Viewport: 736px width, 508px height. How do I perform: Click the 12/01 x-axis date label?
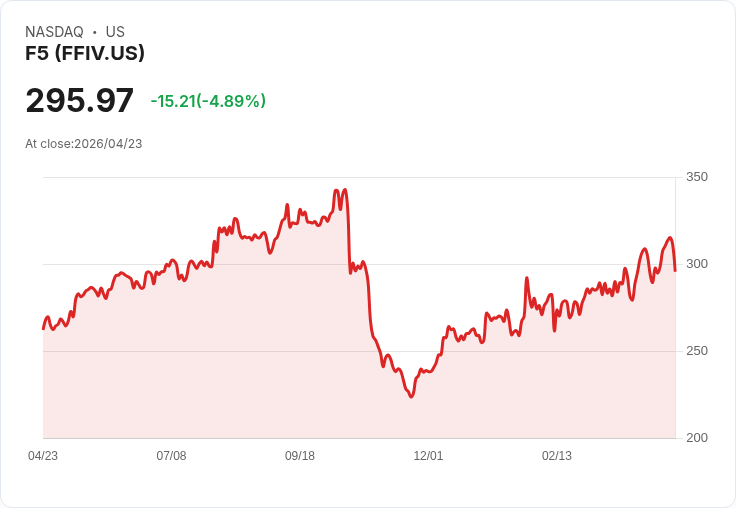428,456
